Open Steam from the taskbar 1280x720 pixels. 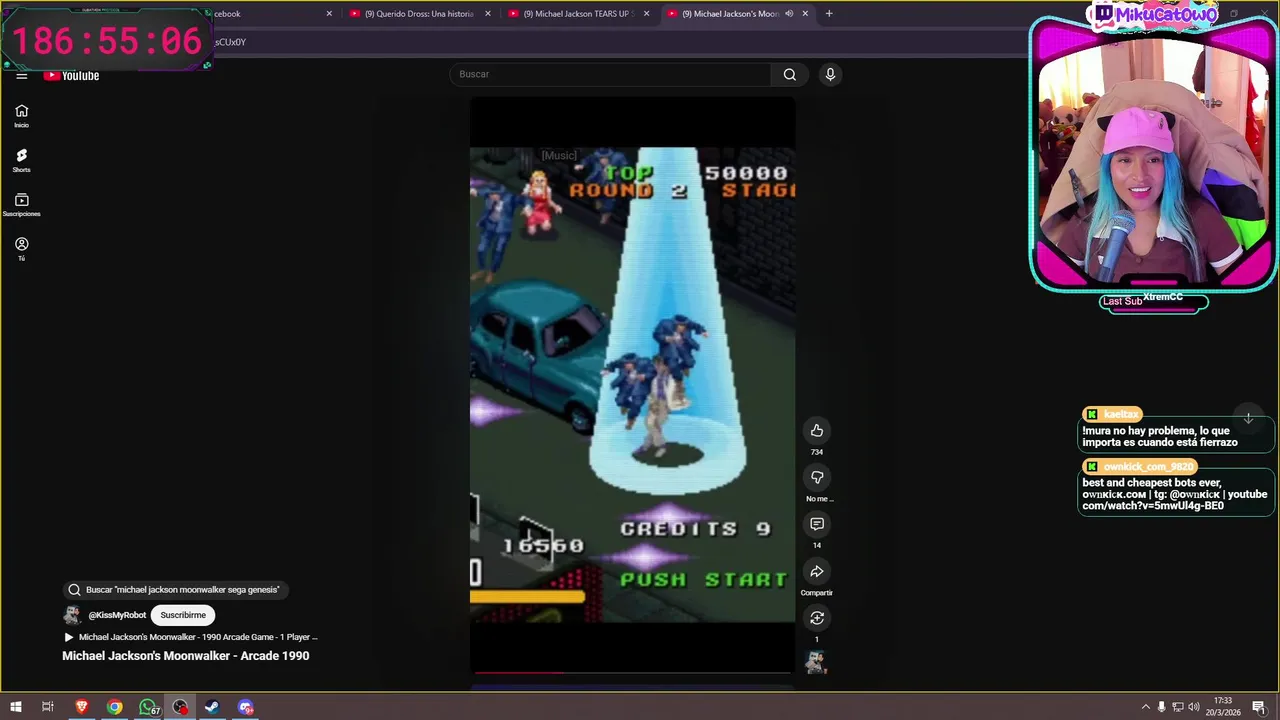212,707
